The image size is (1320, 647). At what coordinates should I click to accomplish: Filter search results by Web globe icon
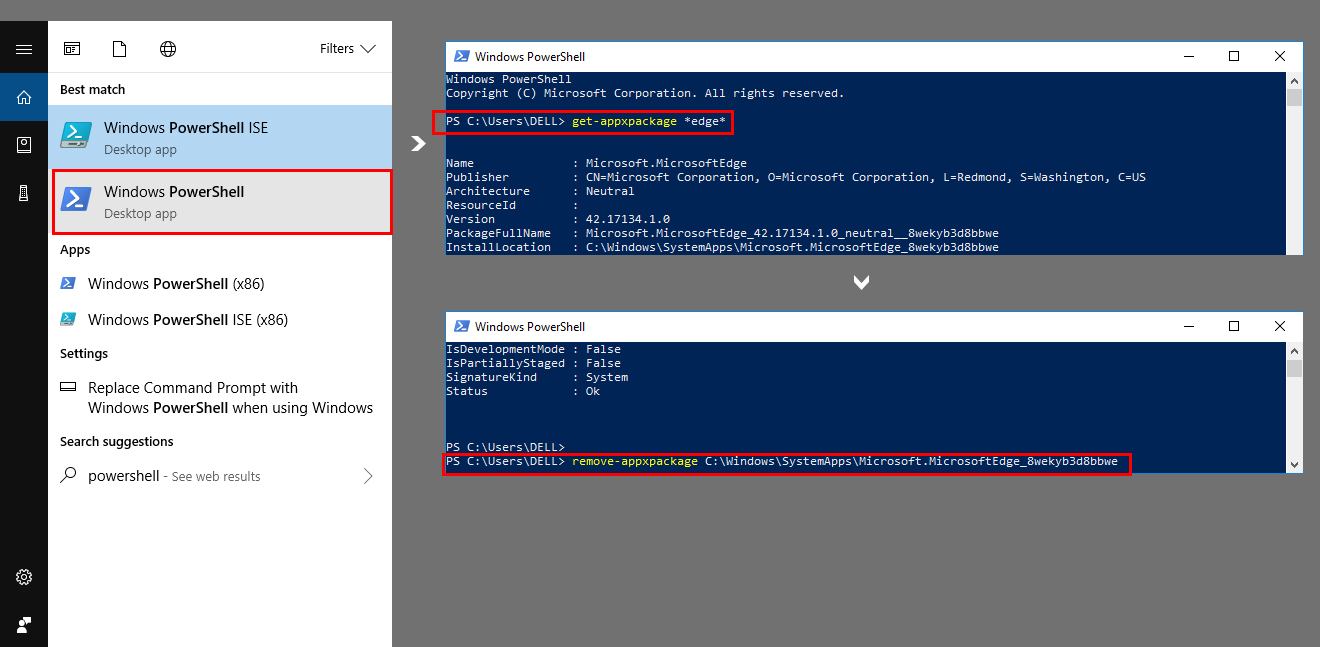(x=168, y=48)
